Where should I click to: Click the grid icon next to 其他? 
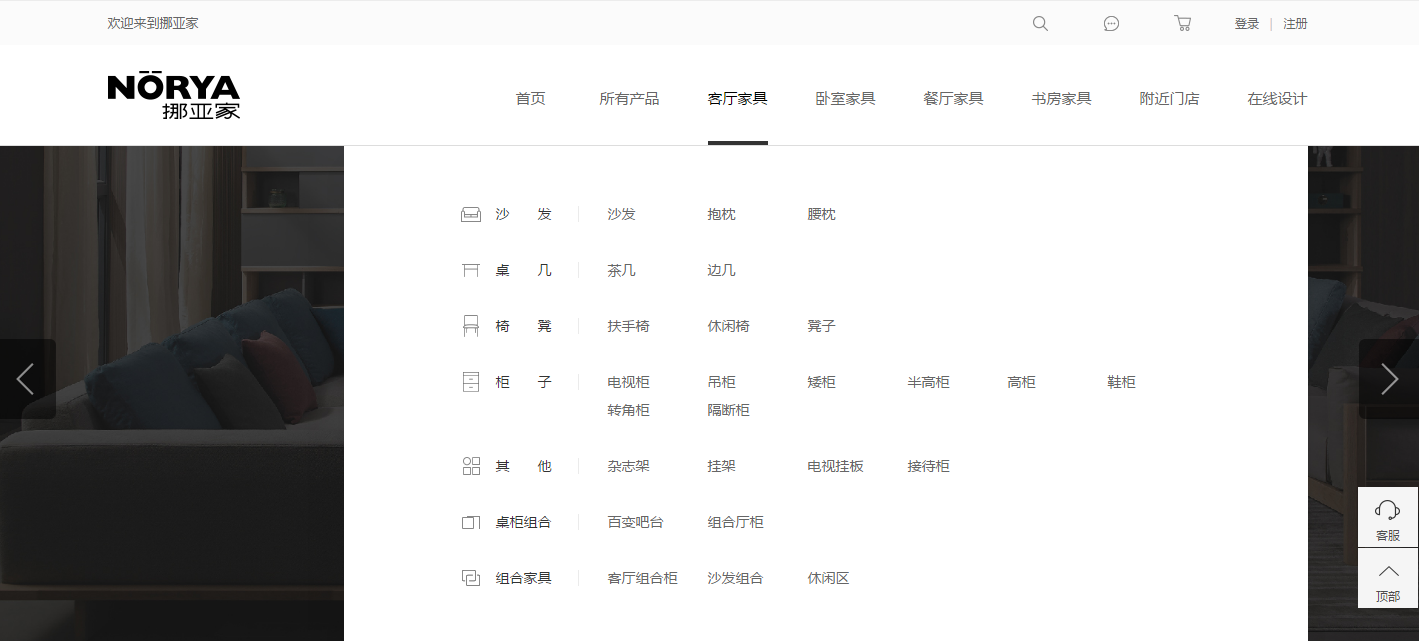[x=471, y=465]
